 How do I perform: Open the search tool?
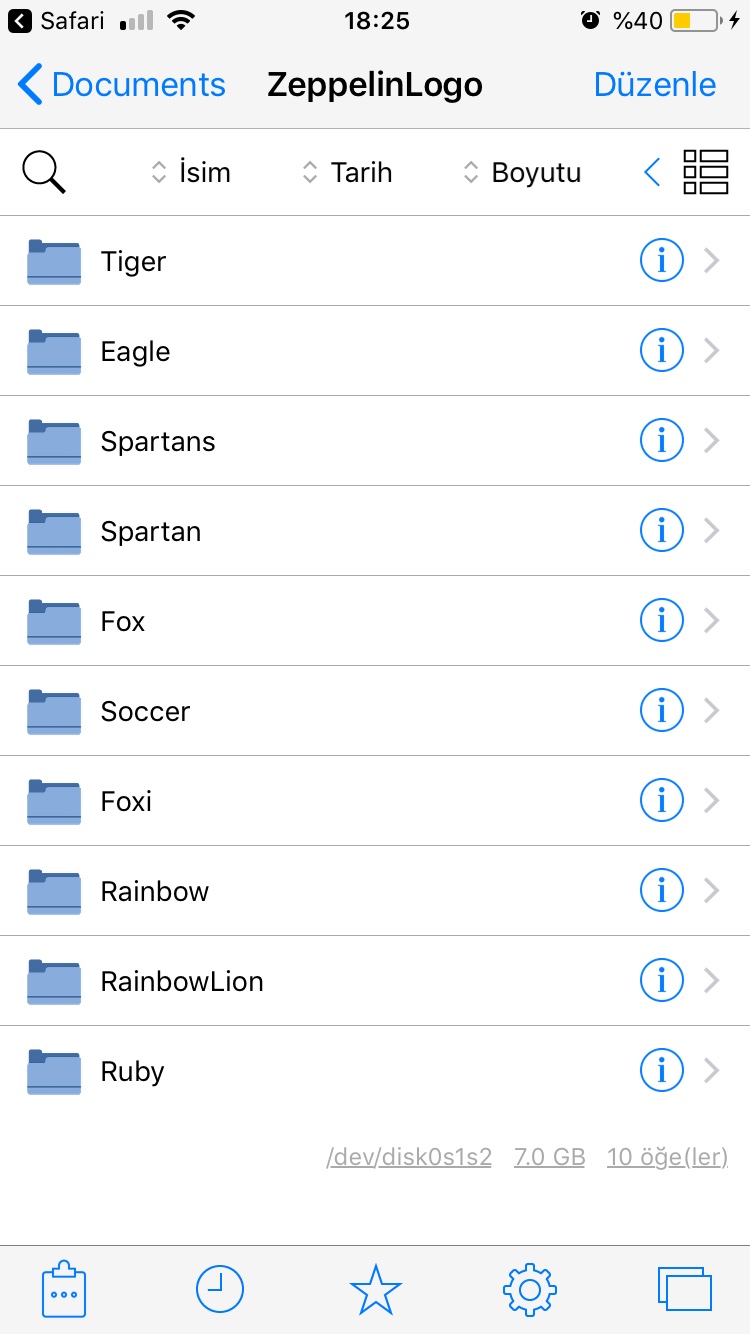click(42, 171)
